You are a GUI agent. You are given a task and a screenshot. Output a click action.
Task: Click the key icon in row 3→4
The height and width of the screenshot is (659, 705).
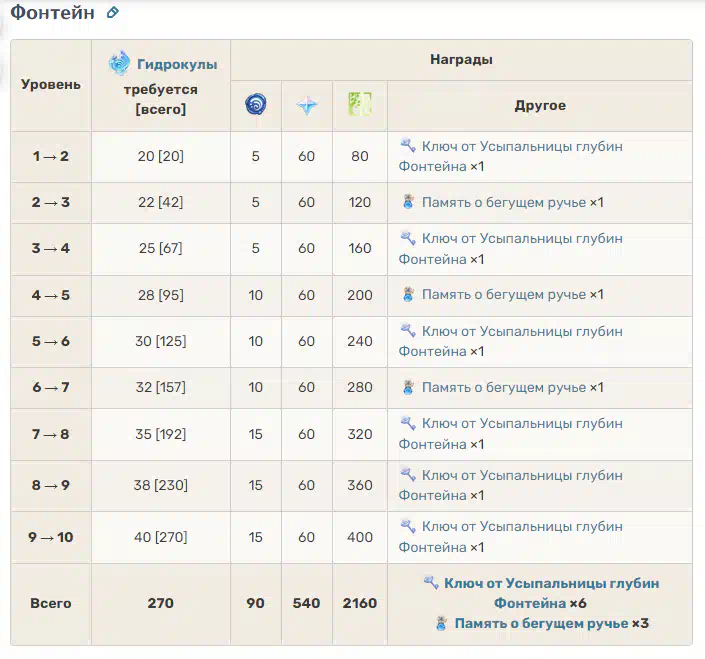pos(408,238)
